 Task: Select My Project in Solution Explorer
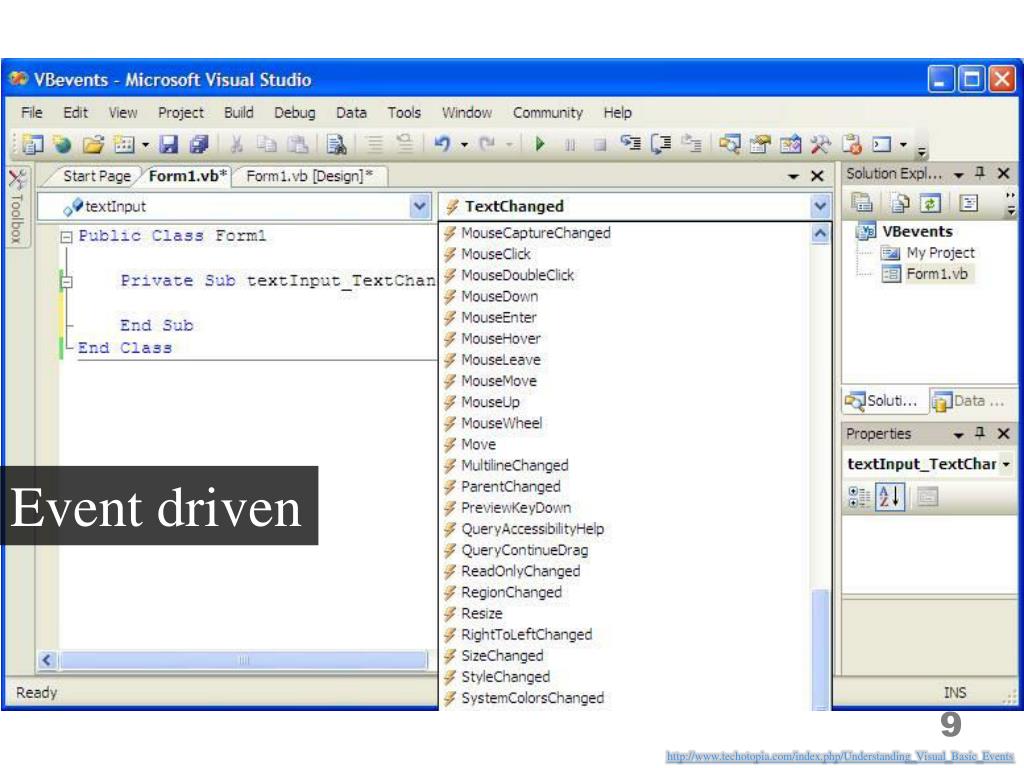click(940, 253)
